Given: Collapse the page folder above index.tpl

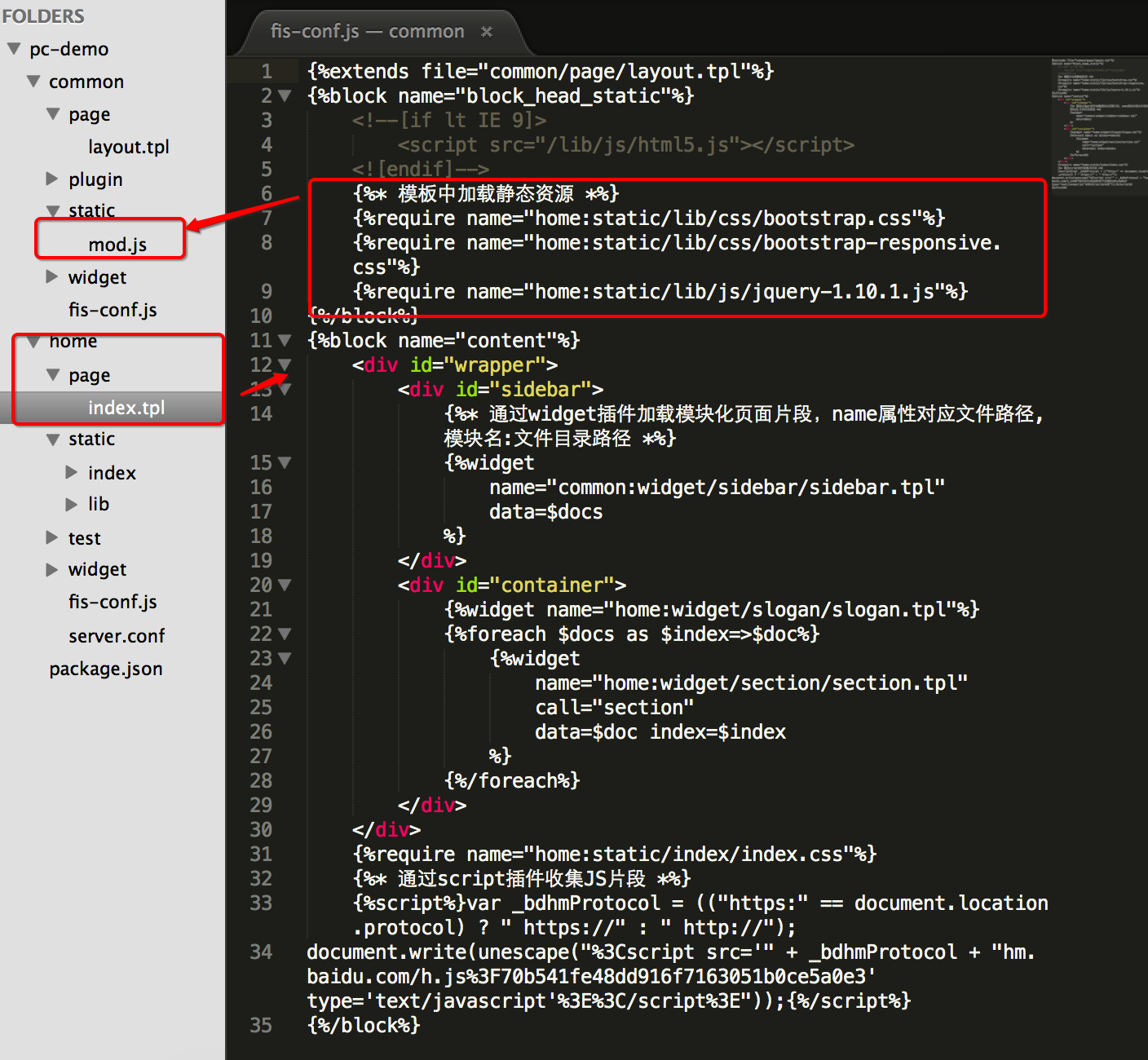Looking at the screenshot, I should click(x=53, y=375).
